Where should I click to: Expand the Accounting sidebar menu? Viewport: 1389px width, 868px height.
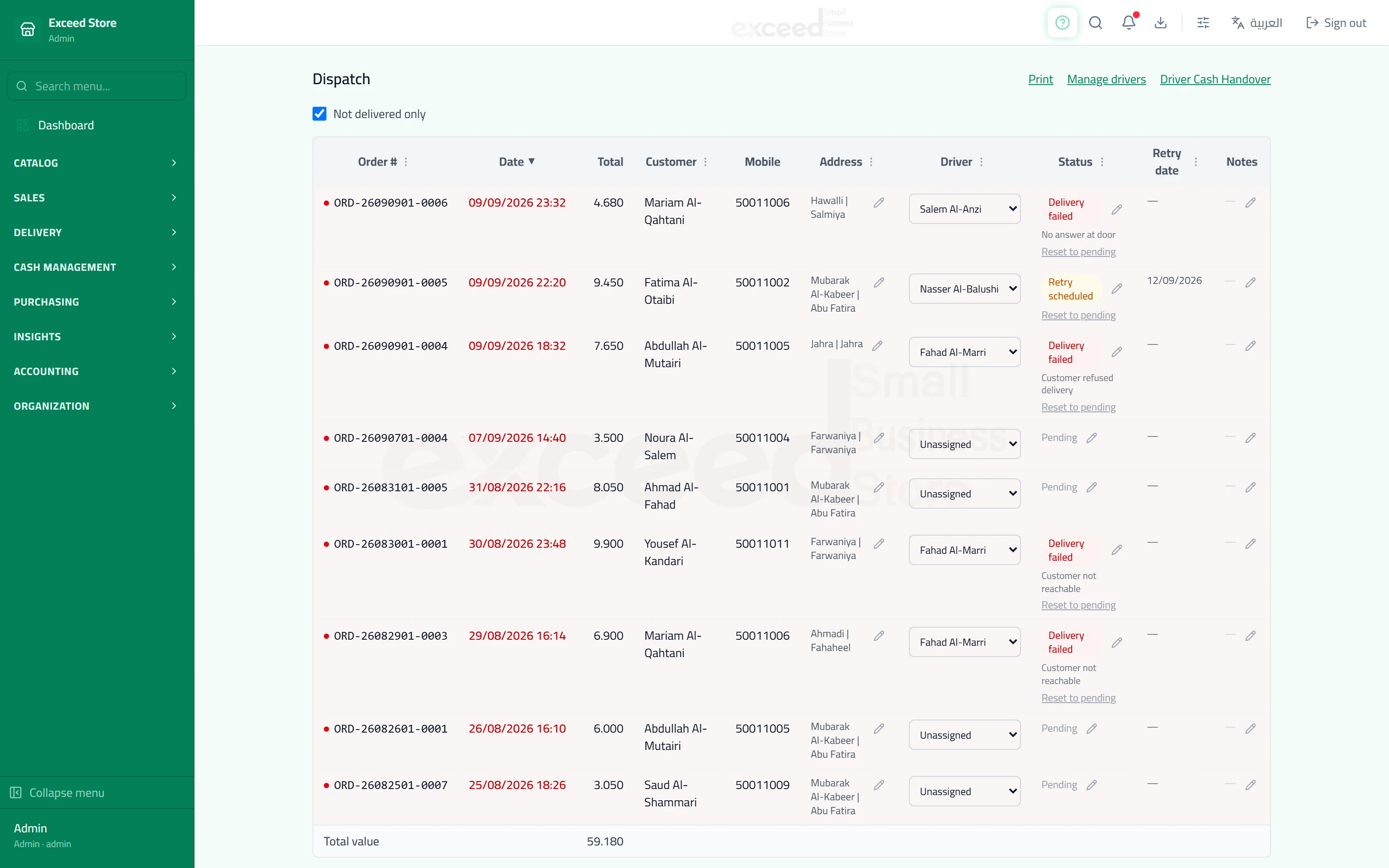coord(96,372)
